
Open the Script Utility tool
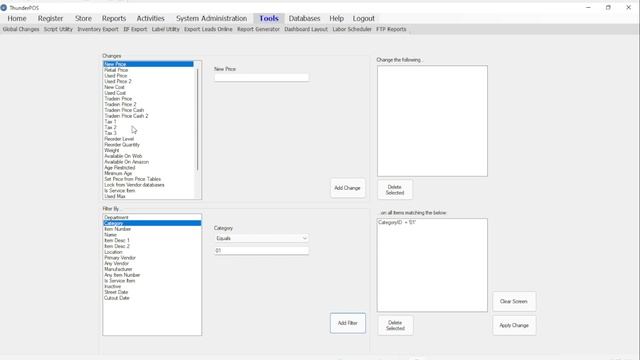click(x=58, y=29)
